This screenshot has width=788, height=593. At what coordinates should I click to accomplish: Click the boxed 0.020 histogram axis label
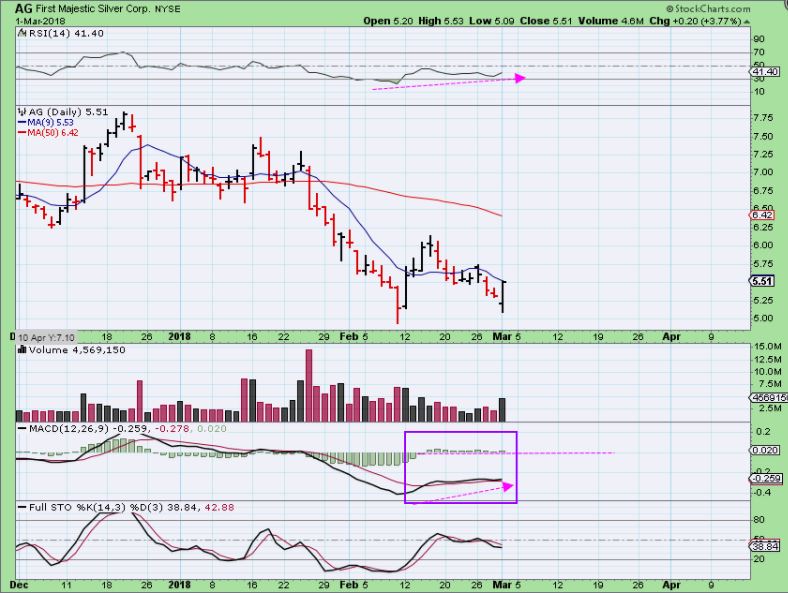[x=765, y=450]
